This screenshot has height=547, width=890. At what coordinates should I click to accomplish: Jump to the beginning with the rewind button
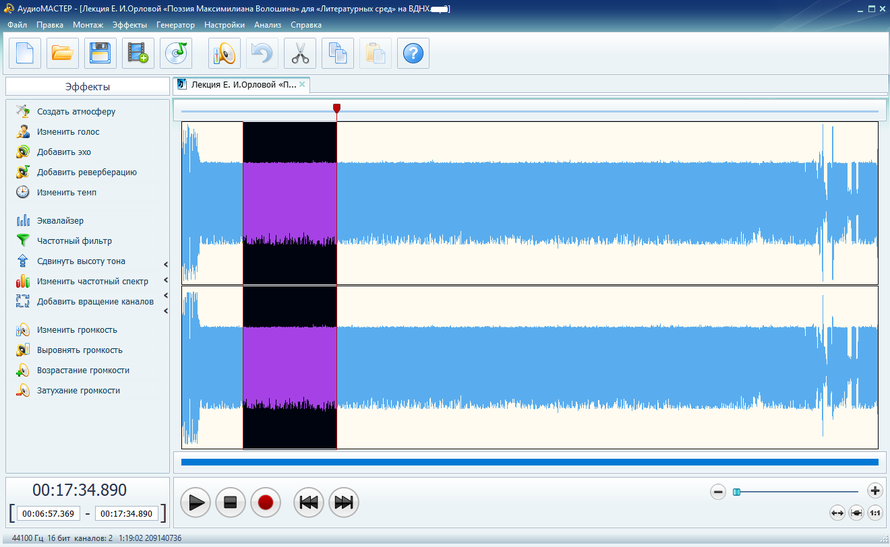(309, 502)
